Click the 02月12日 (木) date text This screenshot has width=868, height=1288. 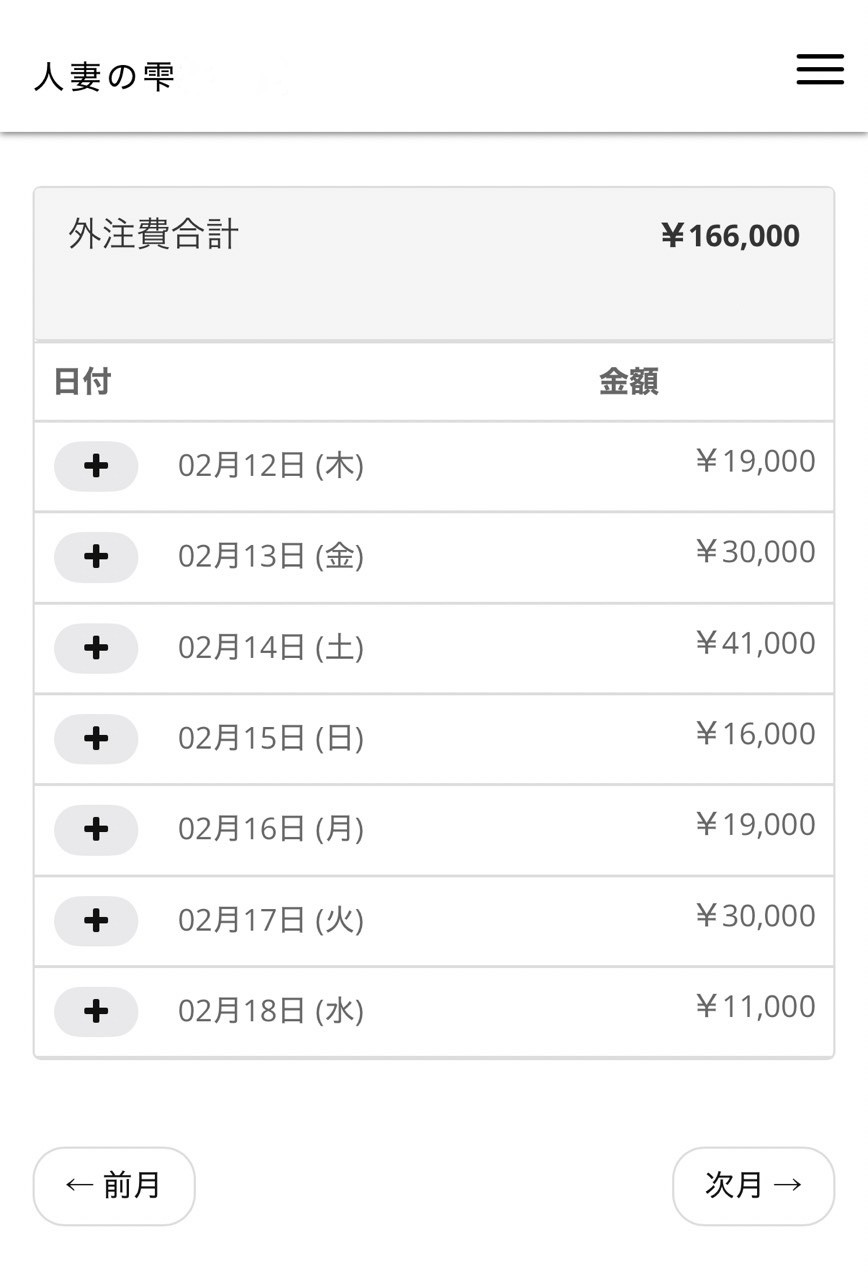pos(271,466)
